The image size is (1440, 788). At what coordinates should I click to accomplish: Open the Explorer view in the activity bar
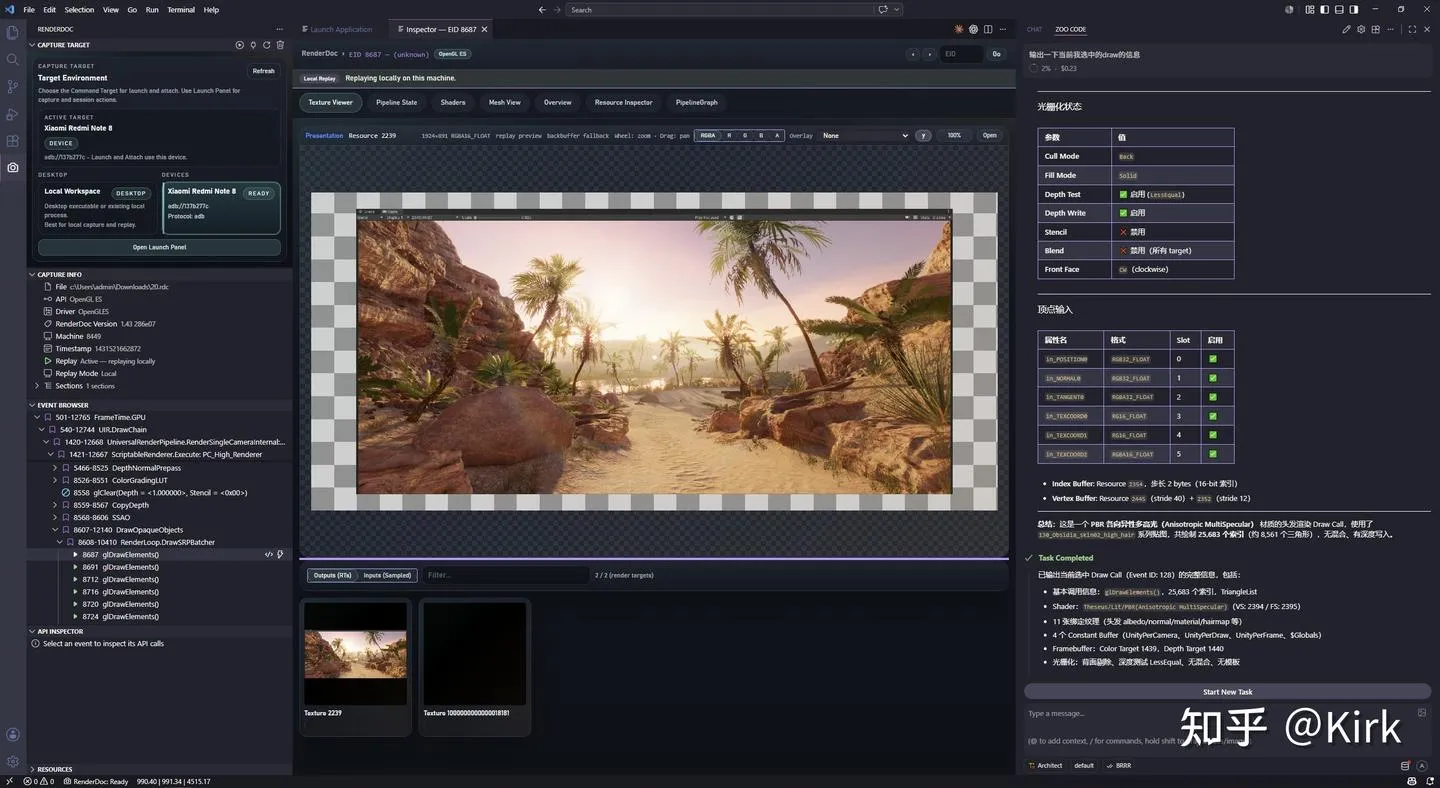tap(13, 33)
